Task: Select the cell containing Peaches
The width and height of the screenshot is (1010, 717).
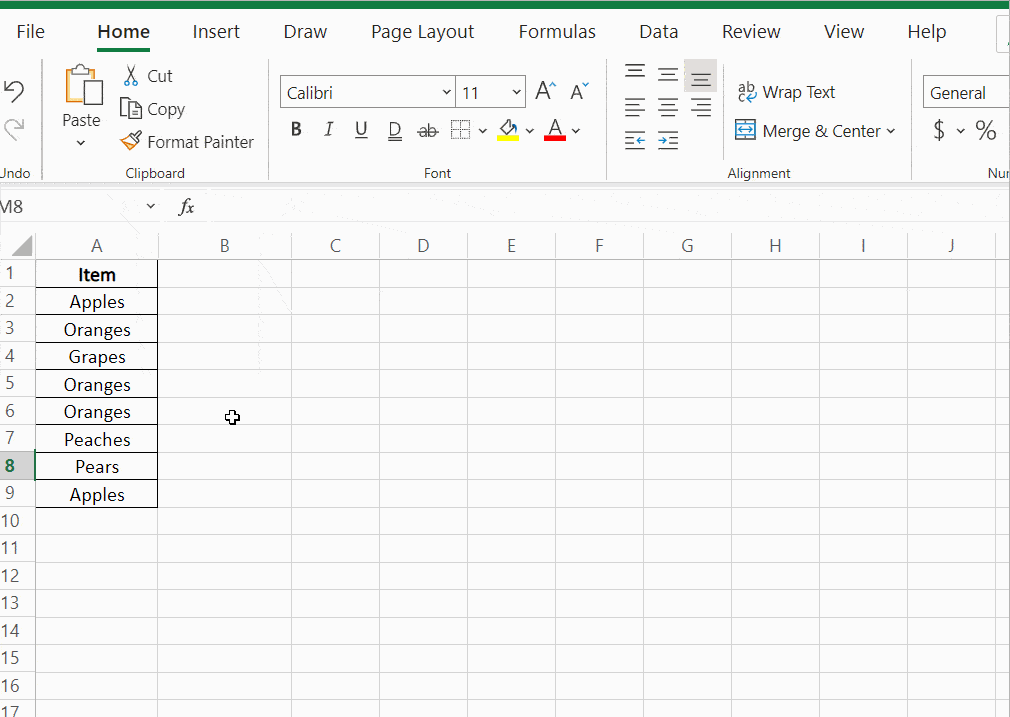Action: tap(96, 438)
